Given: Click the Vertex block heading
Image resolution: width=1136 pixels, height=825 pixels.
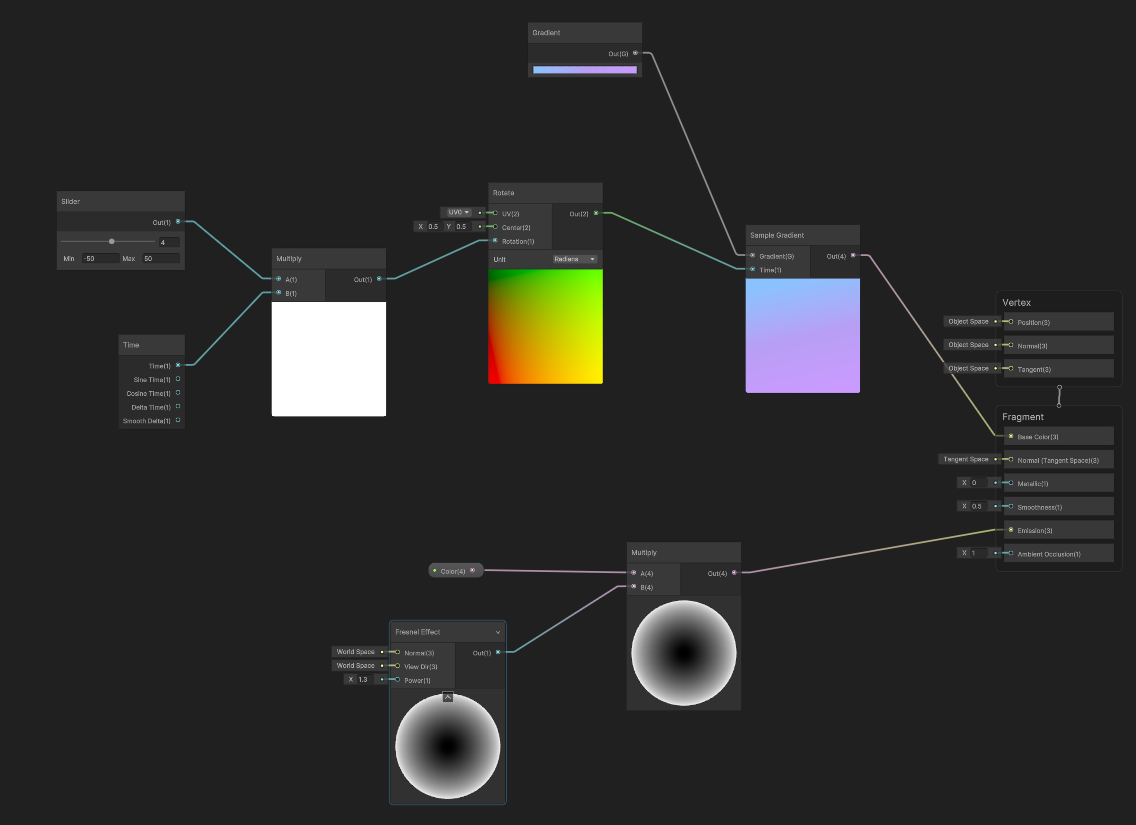Looking at the screenshot, I should coord(1016,303).
